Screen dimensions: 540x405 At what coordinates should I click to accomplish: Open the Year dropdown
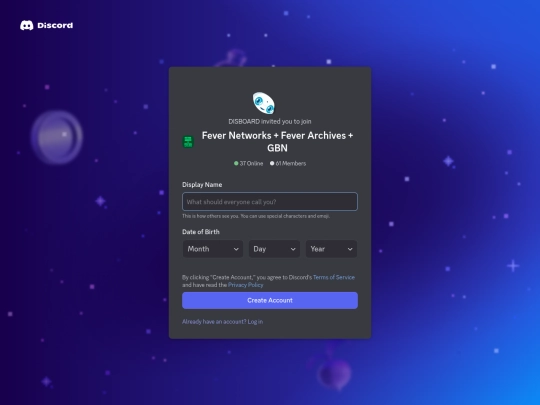click(331, 249)
